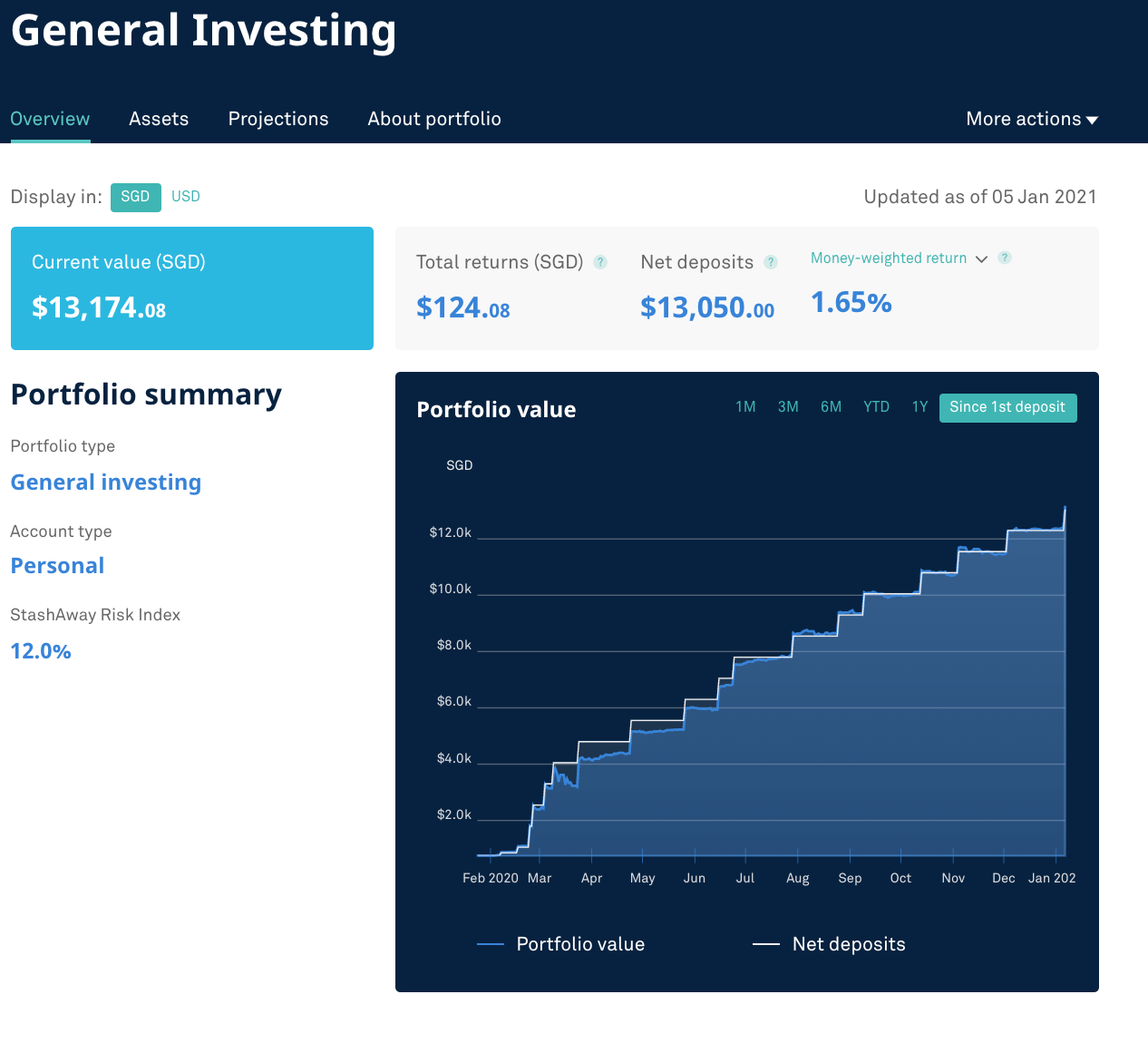Image resolution: width=1148 pixels, height=1043 pixels.
Task: Select the YTD chart range
Action: coord(876,406)
